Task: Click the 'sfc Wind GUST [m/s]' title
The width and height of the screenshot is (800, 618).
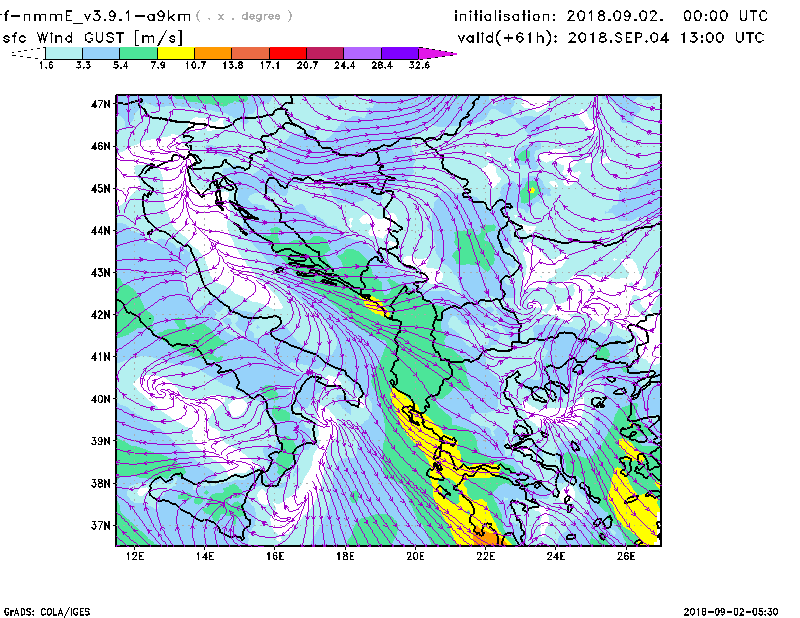Action: point(92,38)
